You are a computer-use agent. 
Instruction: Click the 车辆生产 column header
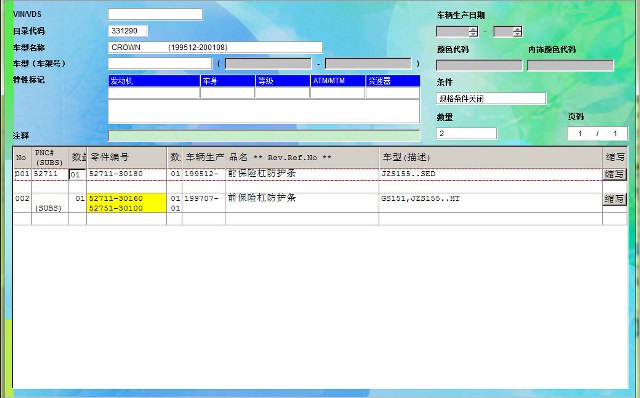(204, 157)
